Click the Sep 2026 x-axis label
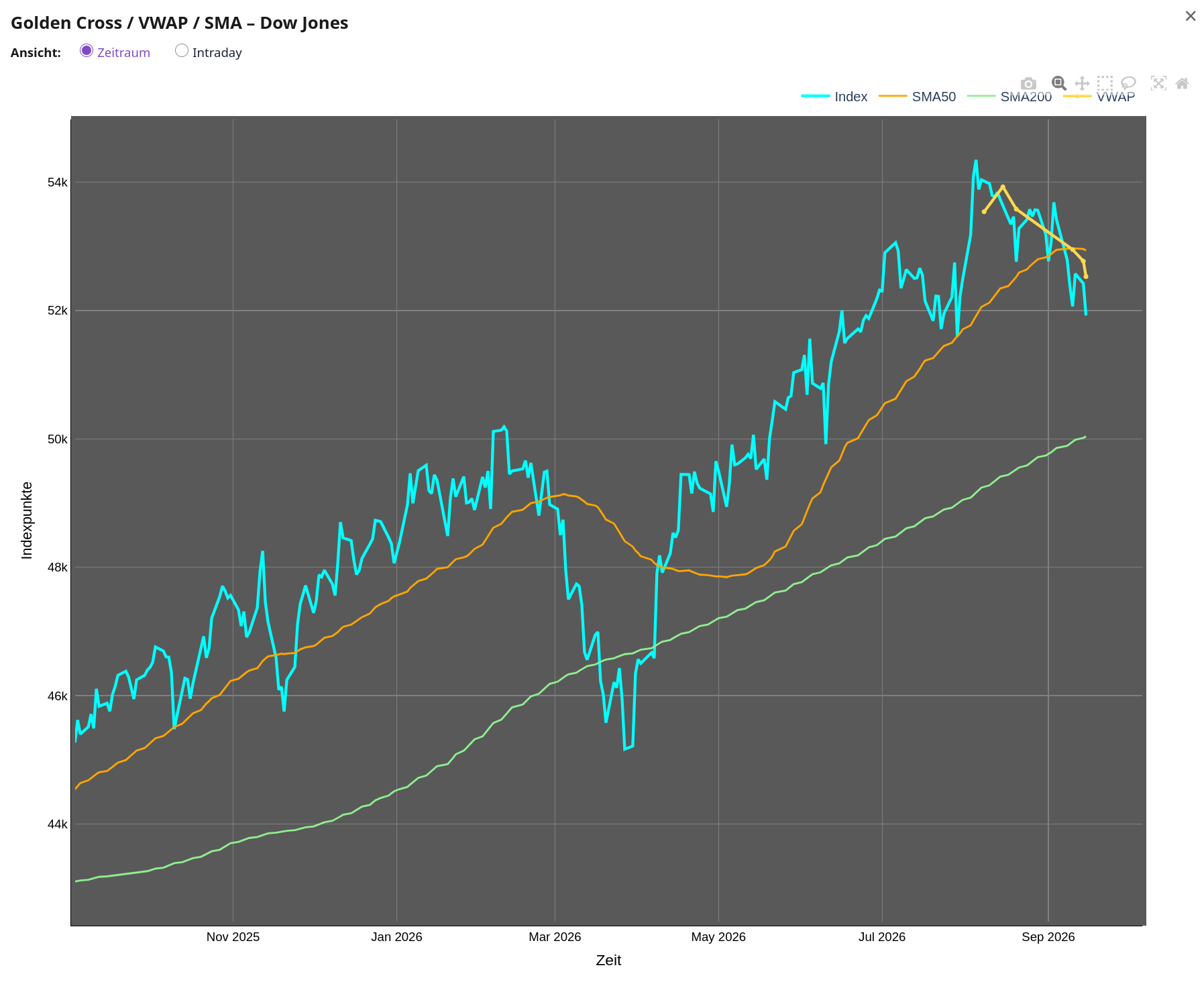 click(1048, 937)
